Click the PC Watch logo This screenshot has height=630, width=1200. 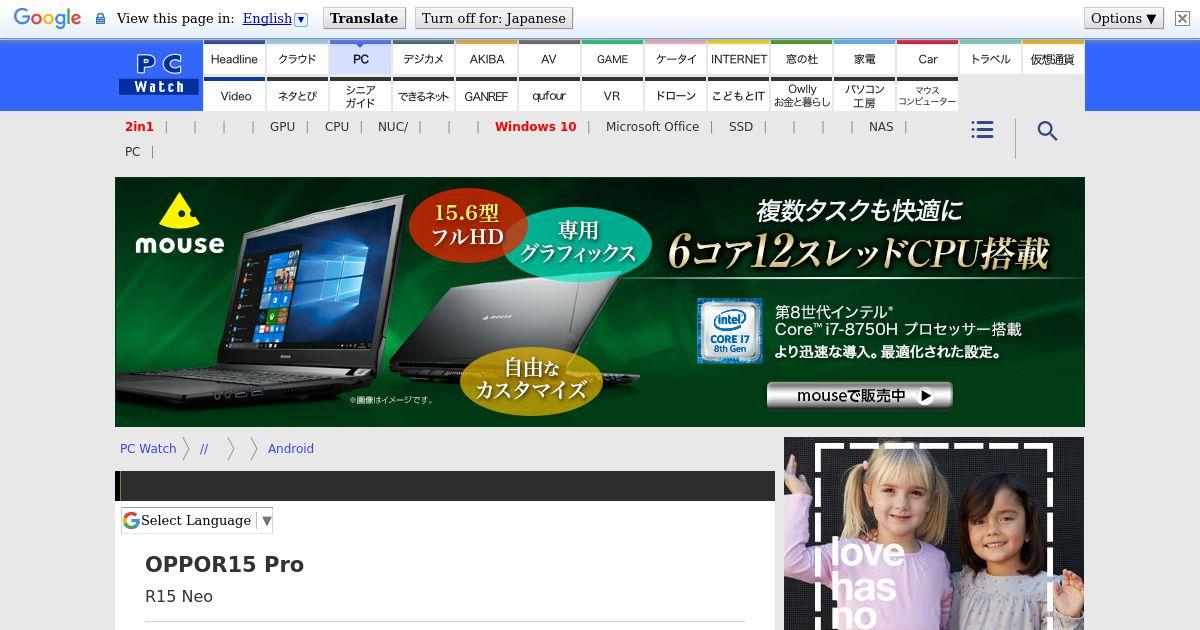(159, 74)
